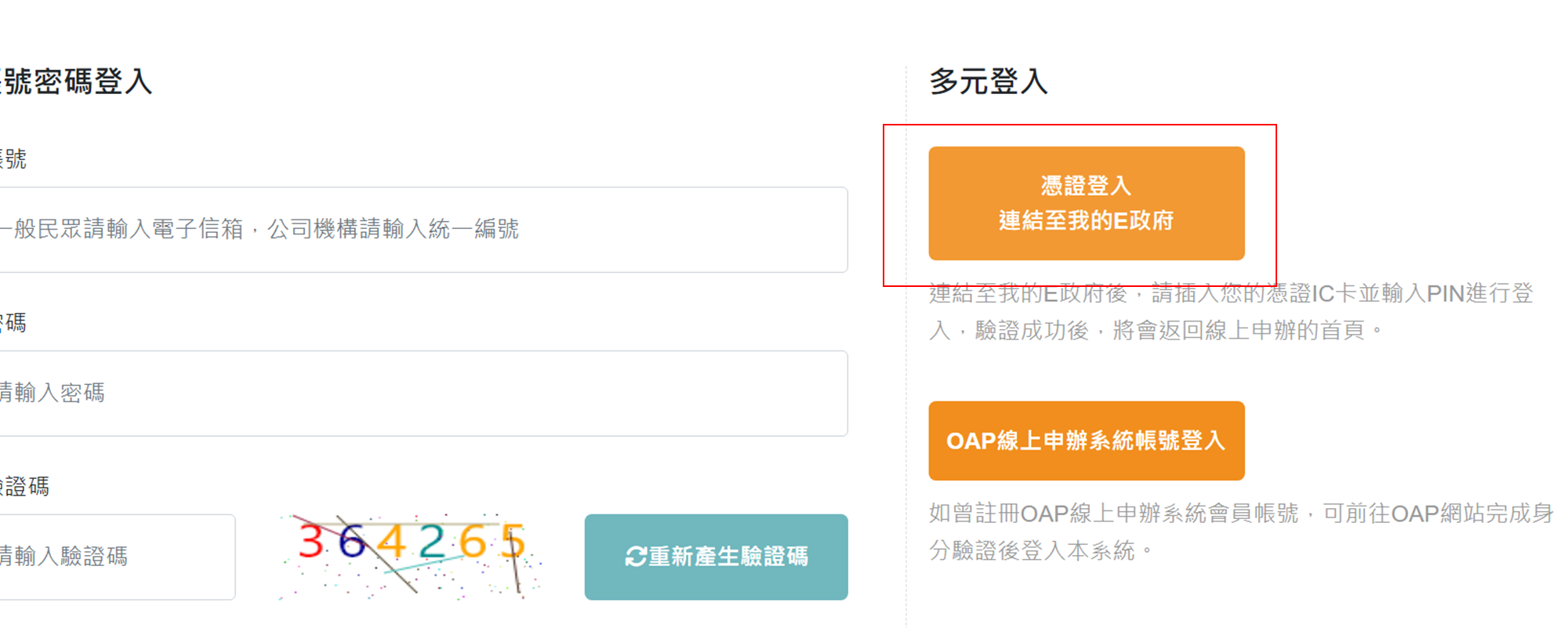Click the IC卡 PIN instruction paragraph
The width and height of the screenshot is (1568, 628).
[x=1230, y=311]
